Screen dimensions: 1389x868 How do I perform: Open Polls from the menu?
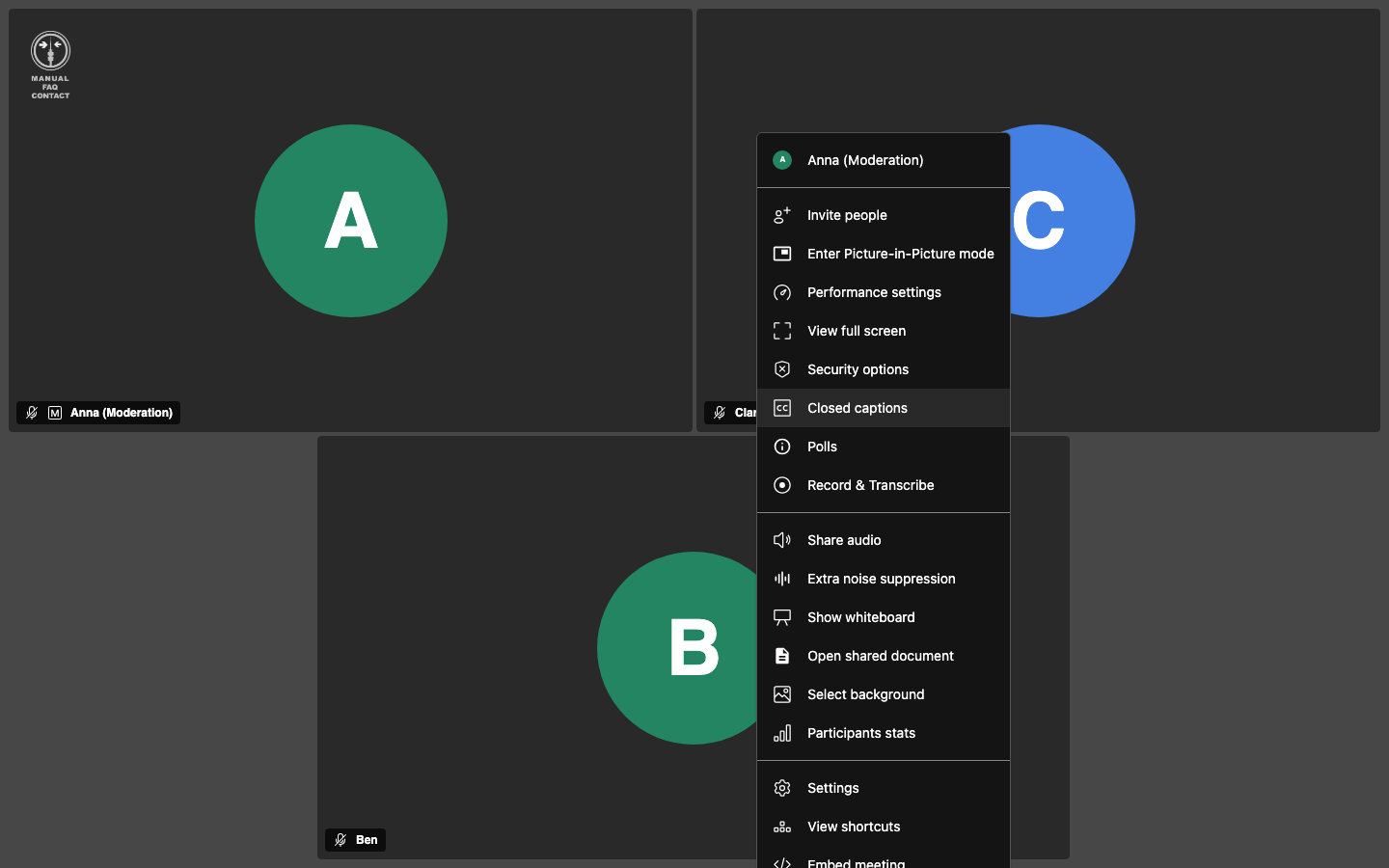pos(884,447)
